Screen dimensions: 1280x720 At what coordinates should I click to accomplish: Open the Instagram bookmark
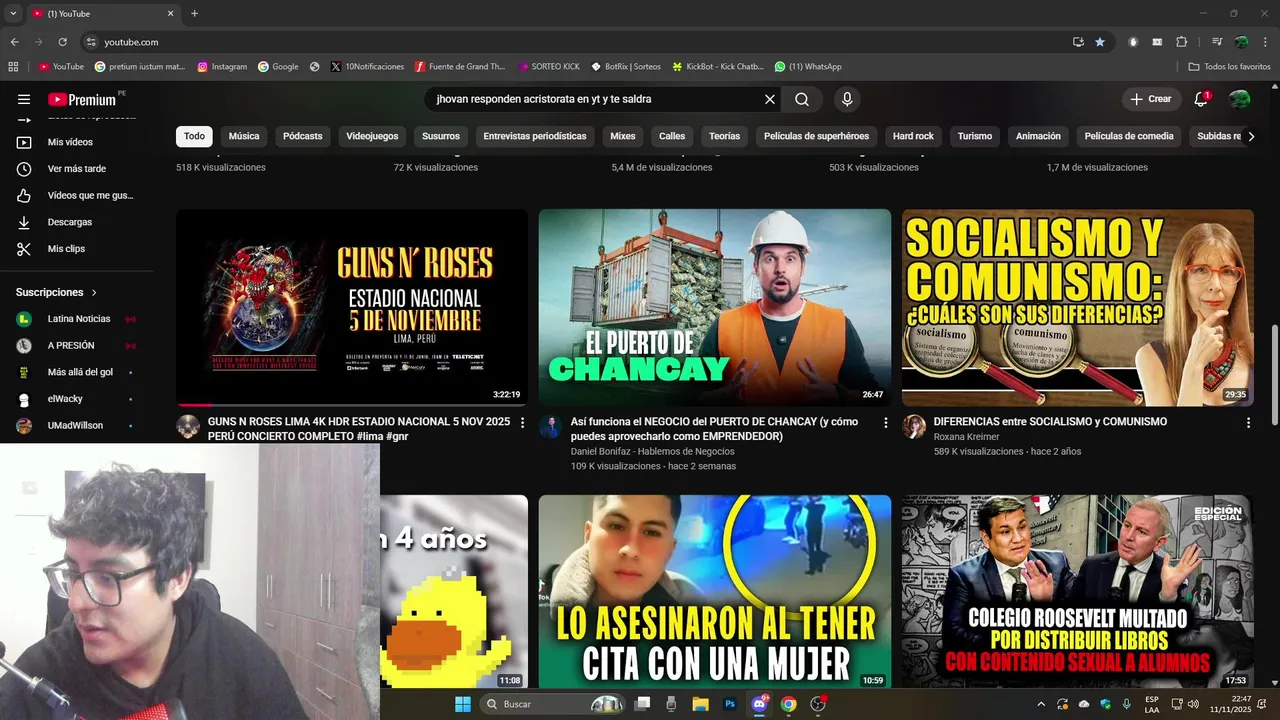point(222,67)
